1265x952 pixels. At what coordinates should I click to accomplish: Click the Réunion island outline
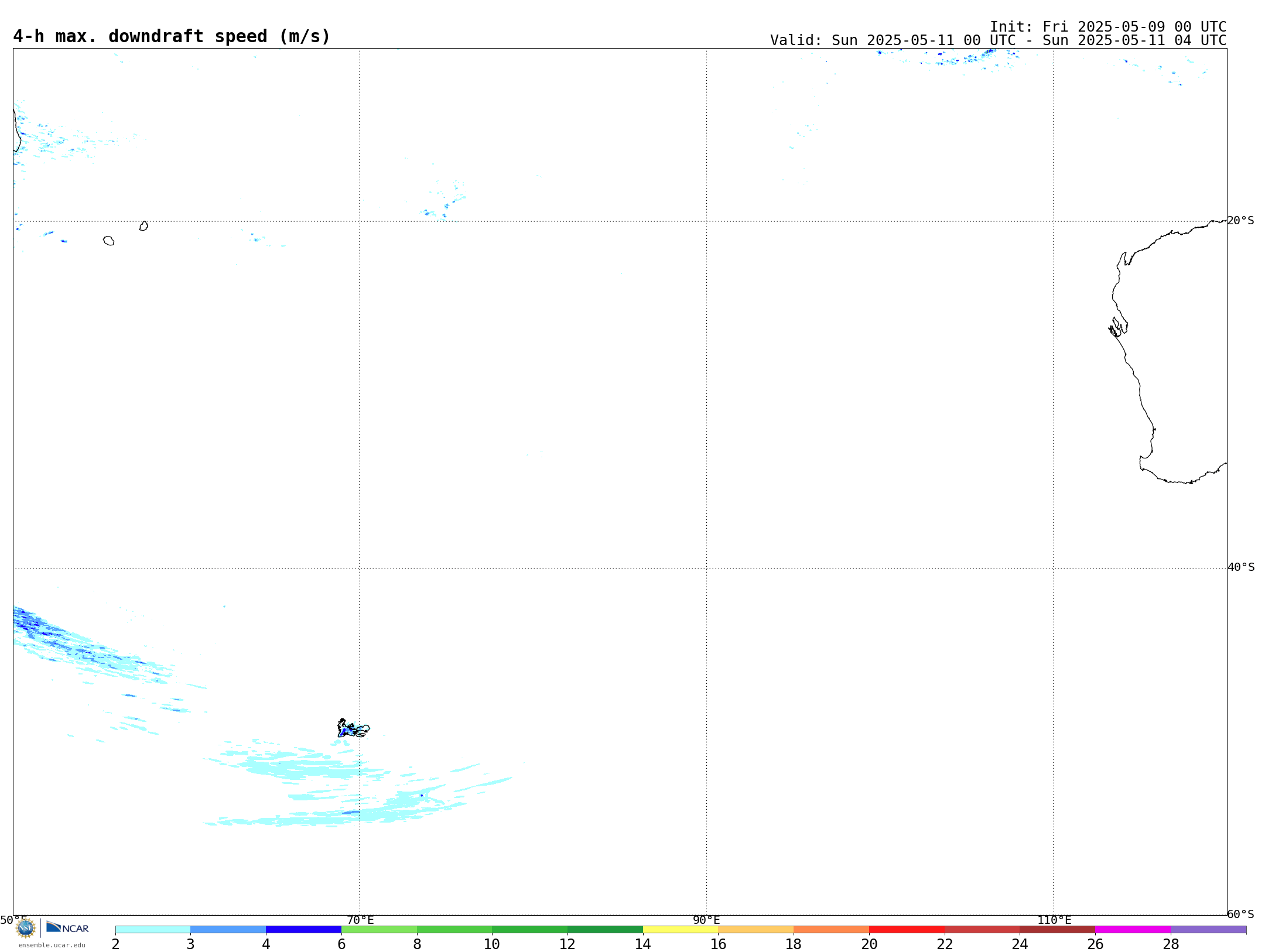(108, 241)
